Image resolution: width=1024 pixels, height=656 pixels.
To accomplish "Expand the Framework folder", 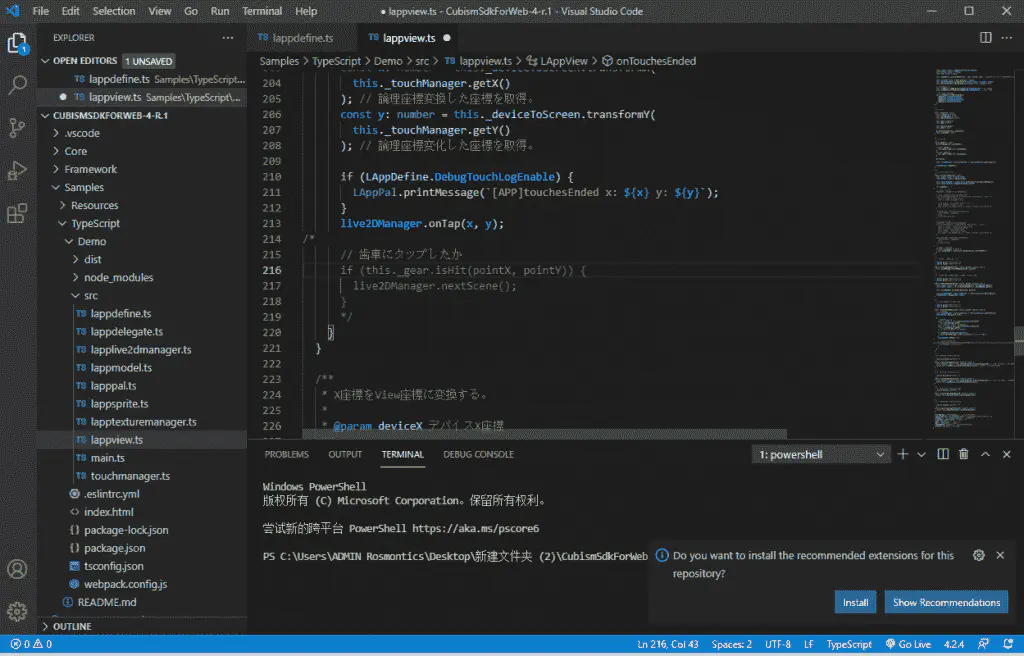I will tap(56, 169).
